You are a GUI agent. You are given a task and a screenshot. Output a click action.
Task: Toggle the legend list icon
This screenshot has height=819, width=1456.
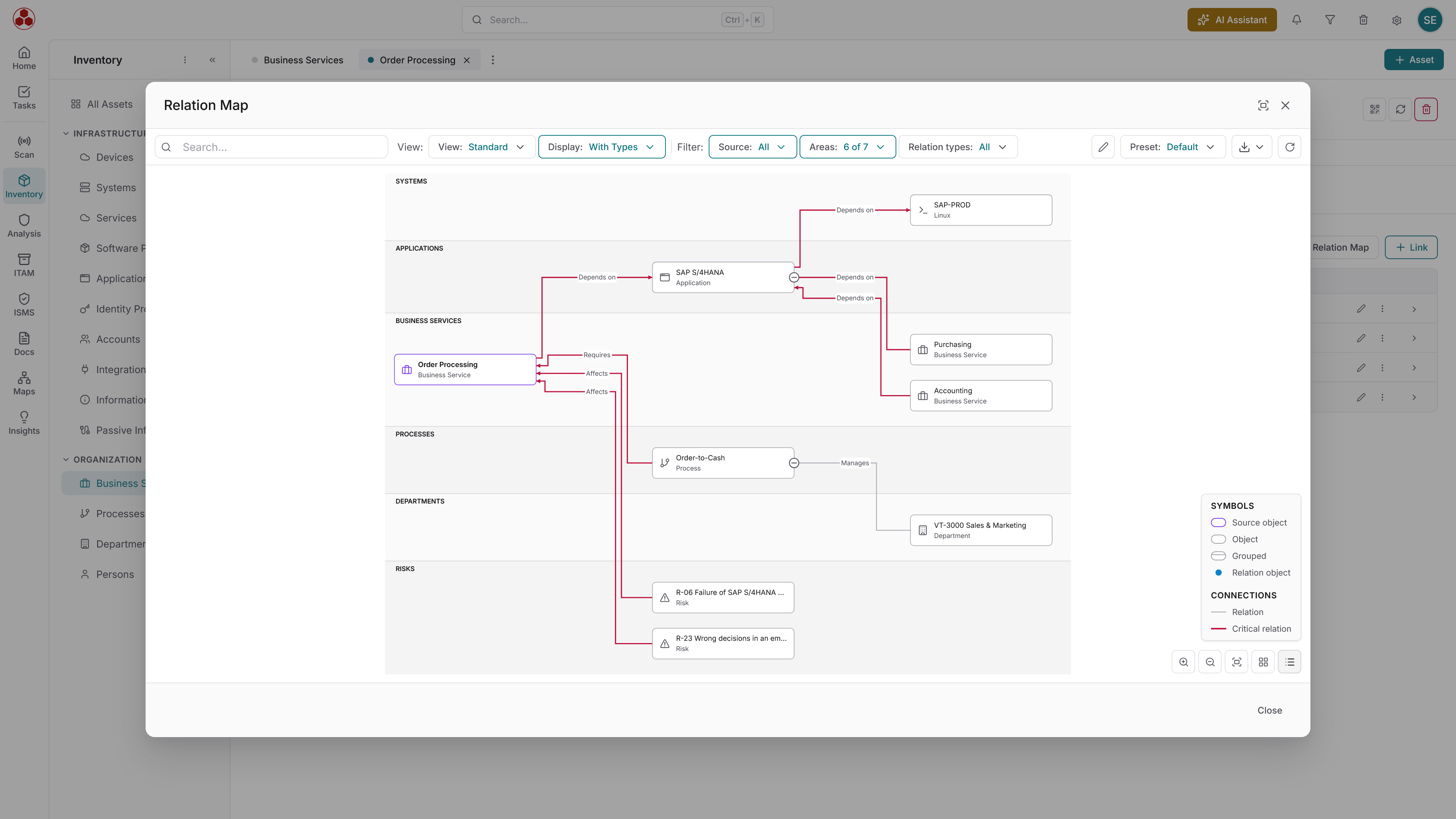click(x=1290, y=662)
